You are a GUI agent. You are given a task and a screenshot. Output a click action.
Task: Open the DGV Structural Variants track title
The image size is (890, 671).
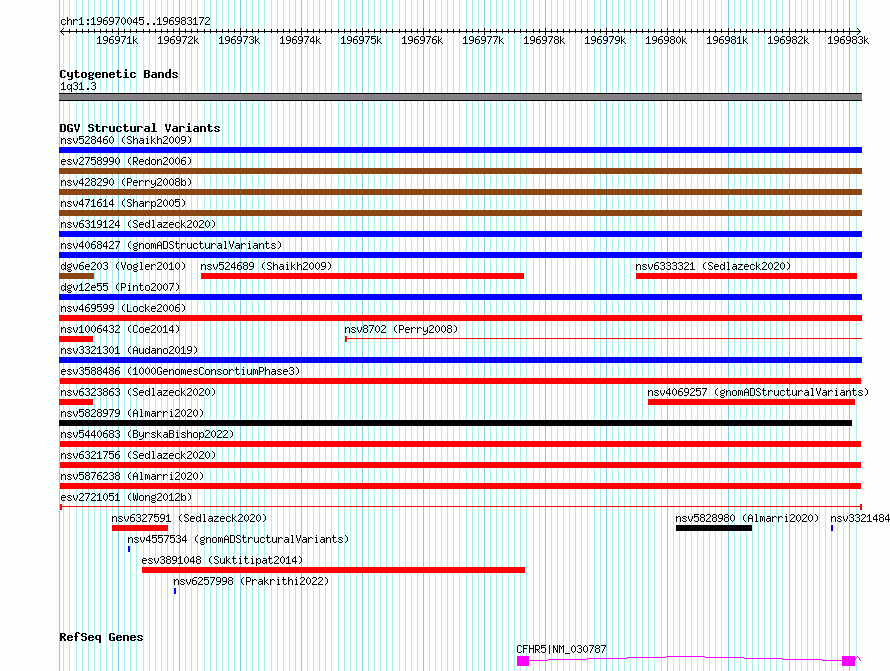click(139, 128)
